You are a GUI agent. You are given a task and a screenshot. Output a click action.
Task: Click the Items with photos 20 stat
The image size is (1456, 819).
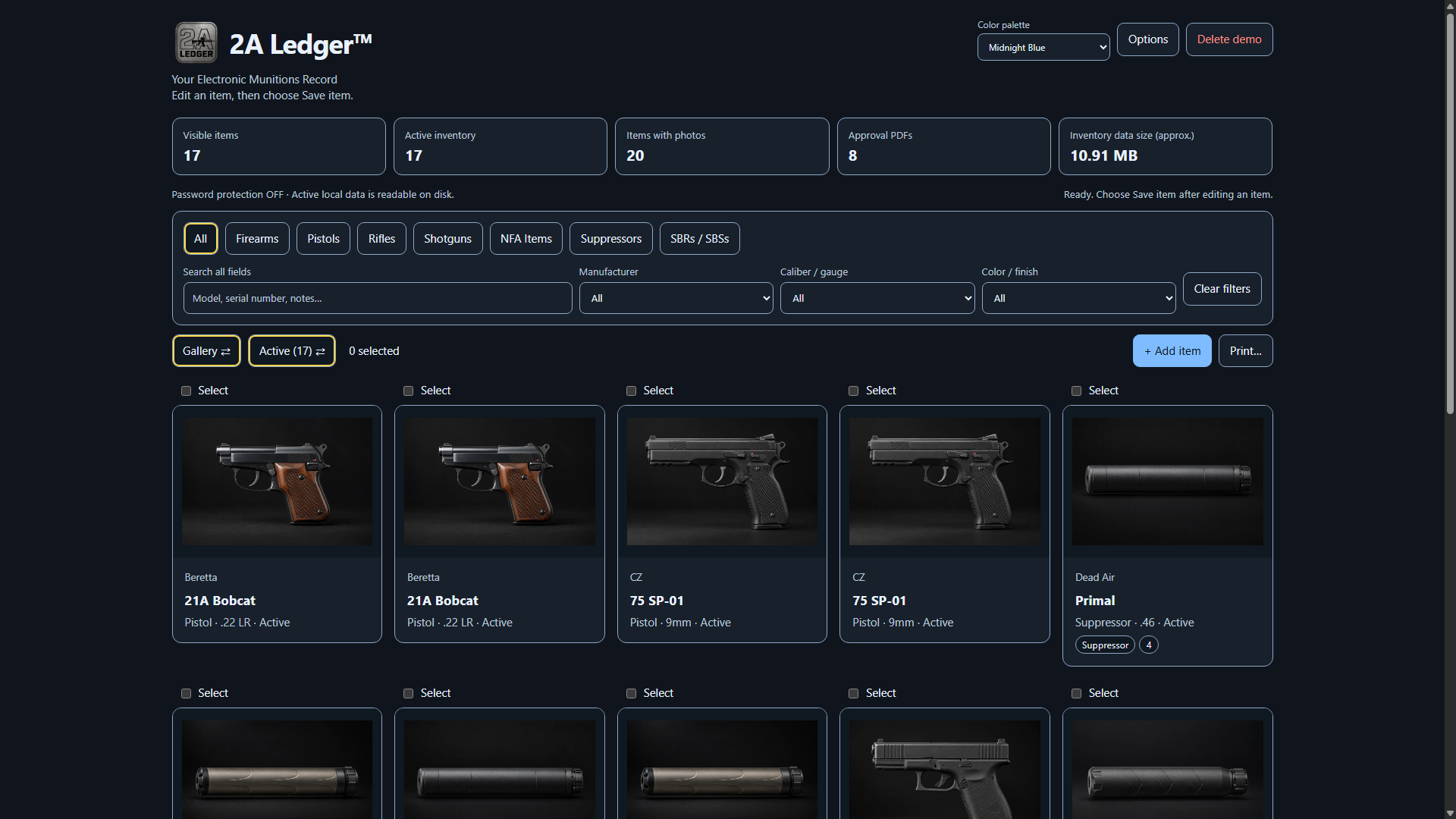pos(722,146)
